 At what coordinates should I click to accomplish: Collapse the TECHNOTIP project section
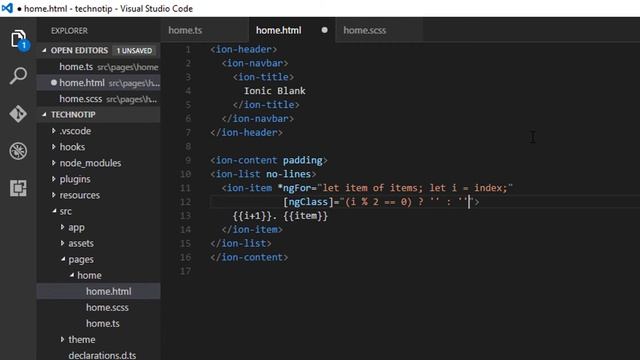(44, 115)
